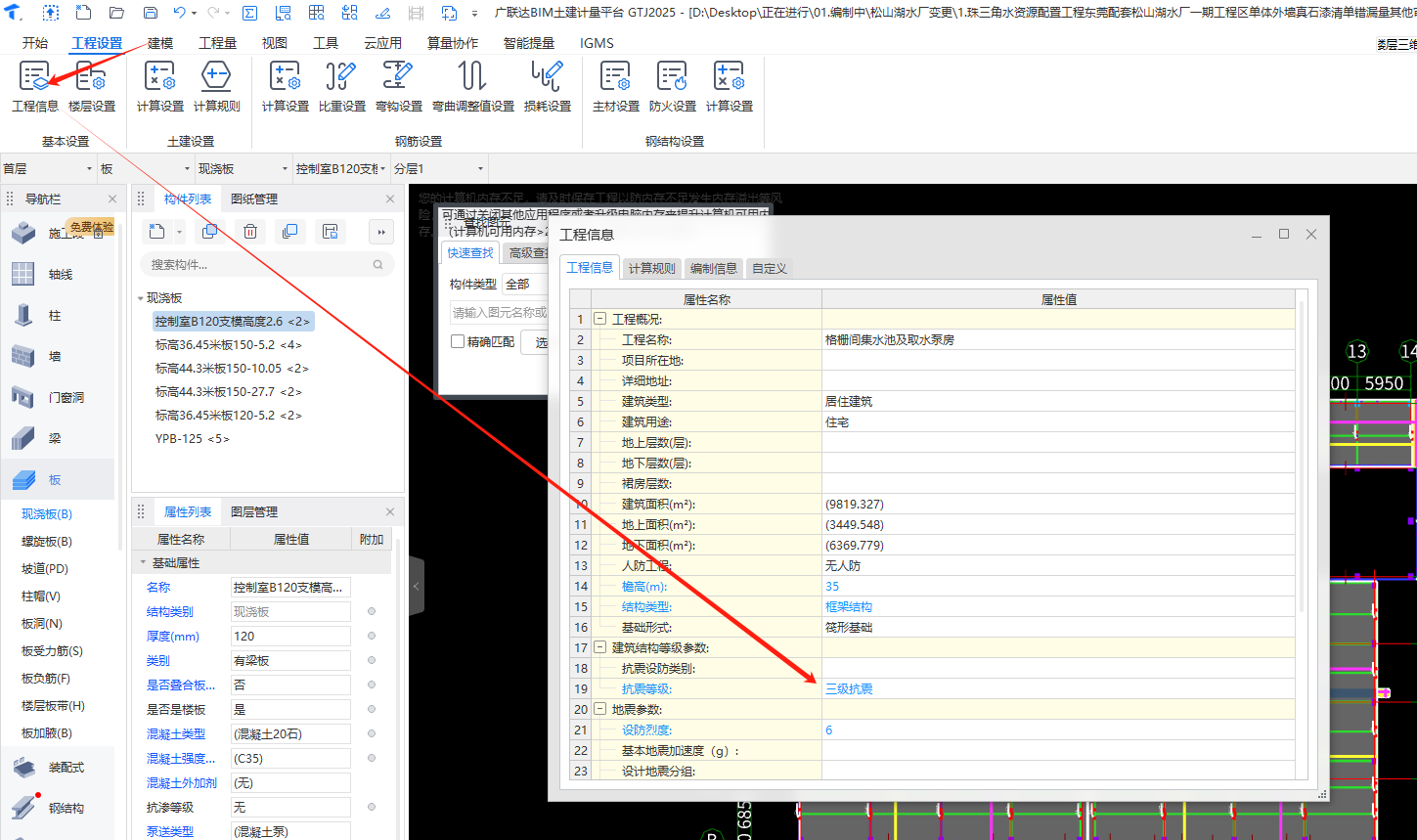
Task: Click the undo arrow icon
Action: (179, 14)
